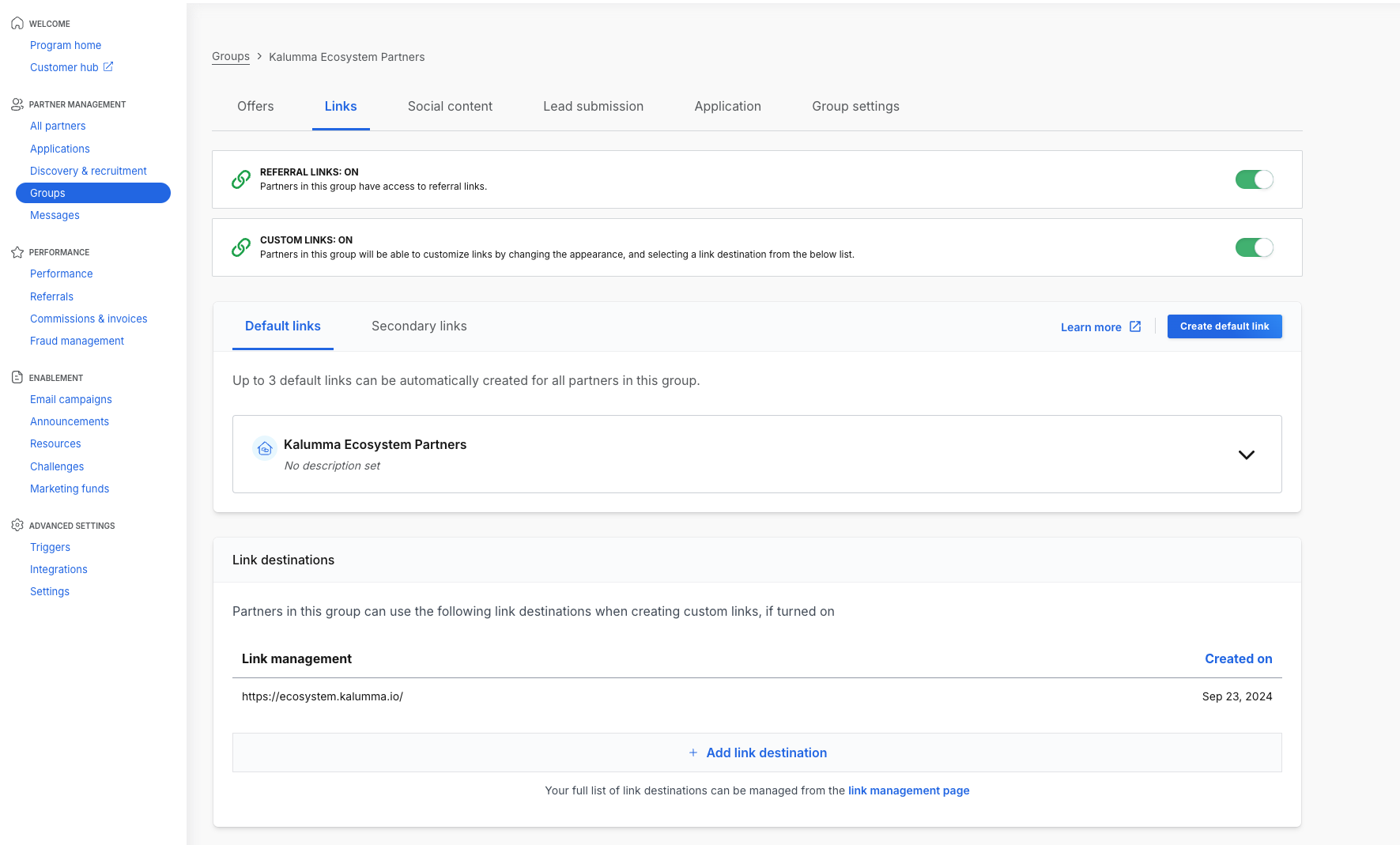Open Triggers under Advanced Settings

click(x=50, y=547)
